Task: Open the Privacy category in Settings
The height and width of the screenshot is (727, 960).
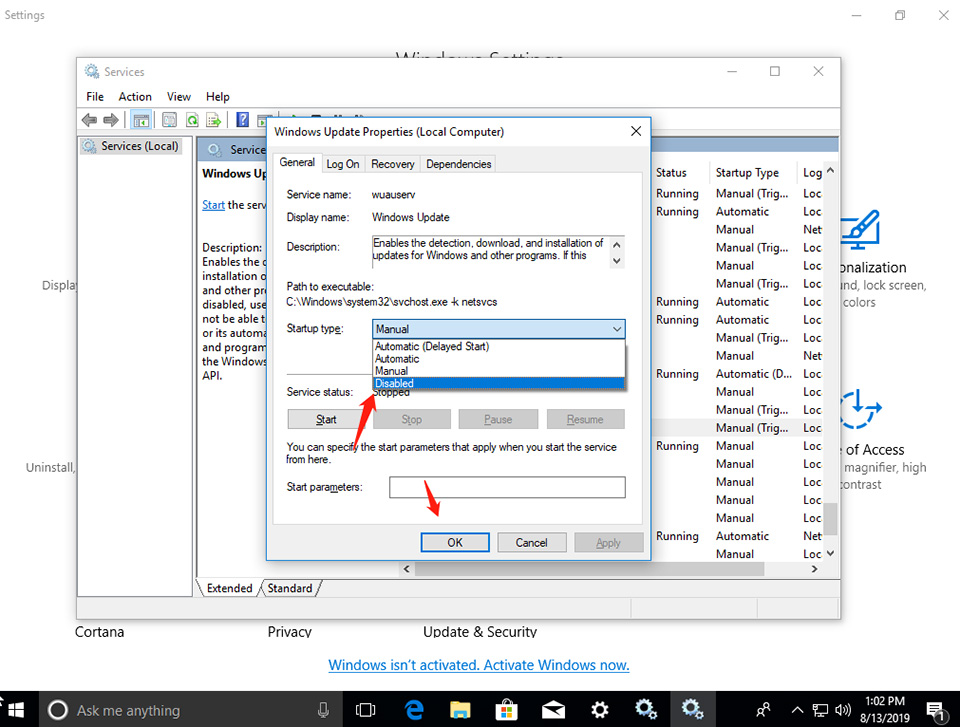Action: tap(290, 631)
